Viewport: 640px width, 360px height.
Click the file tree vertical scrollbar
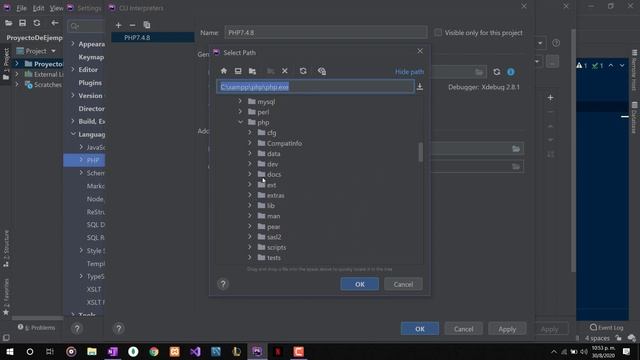tap(420, 152)
